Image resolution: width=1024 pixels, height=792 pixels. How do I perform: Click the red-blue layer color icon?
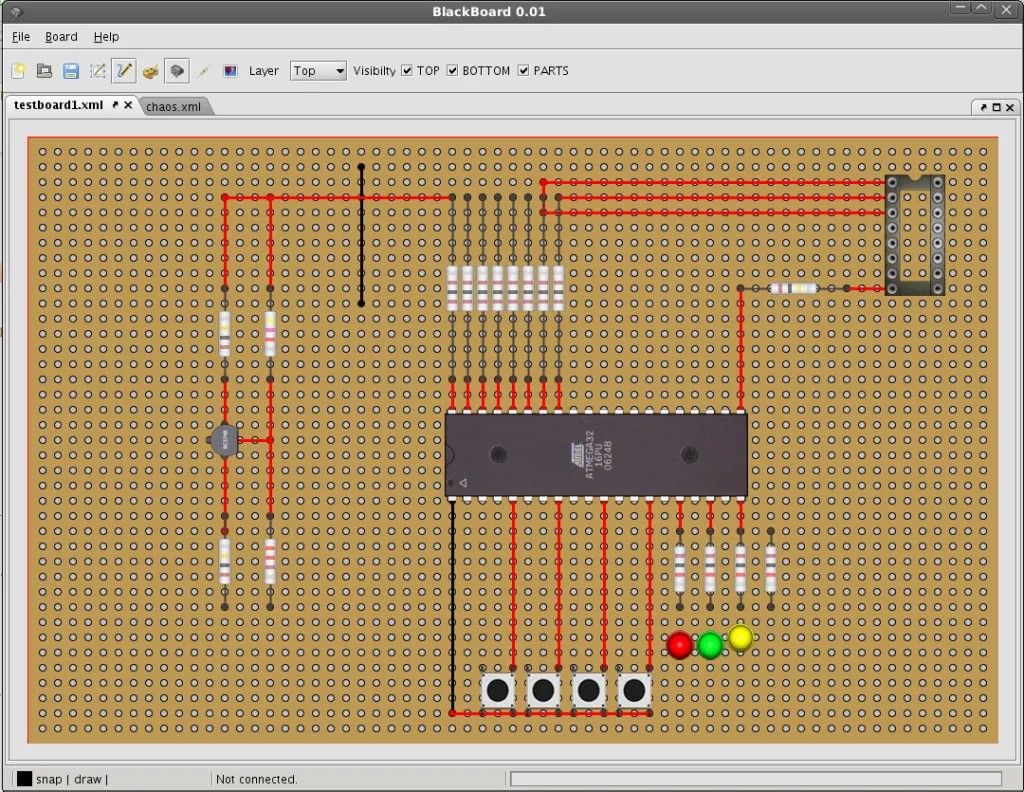tap(228, 71)
